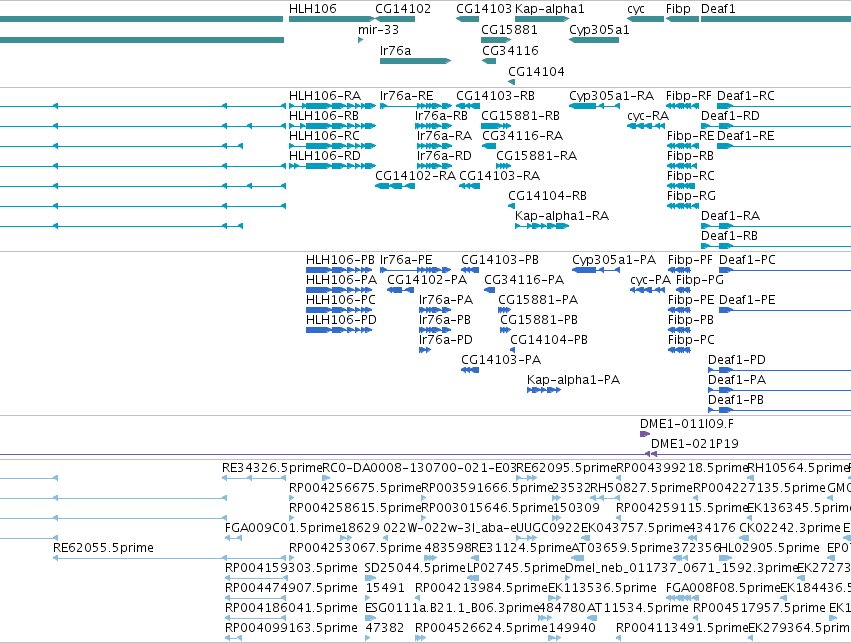Select transcript Ir76a-RD label

444,156
